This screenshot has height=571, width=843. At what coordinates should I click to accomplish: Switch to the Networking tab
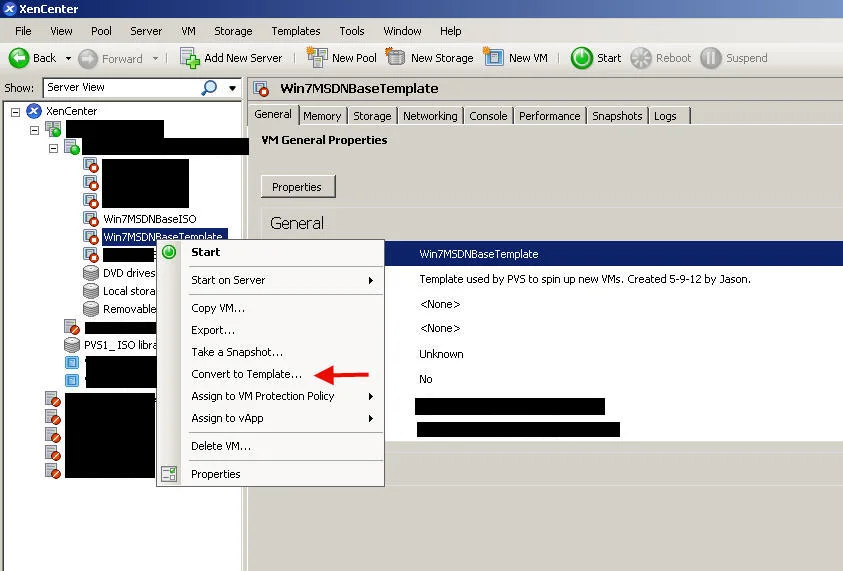pos(430,116)
